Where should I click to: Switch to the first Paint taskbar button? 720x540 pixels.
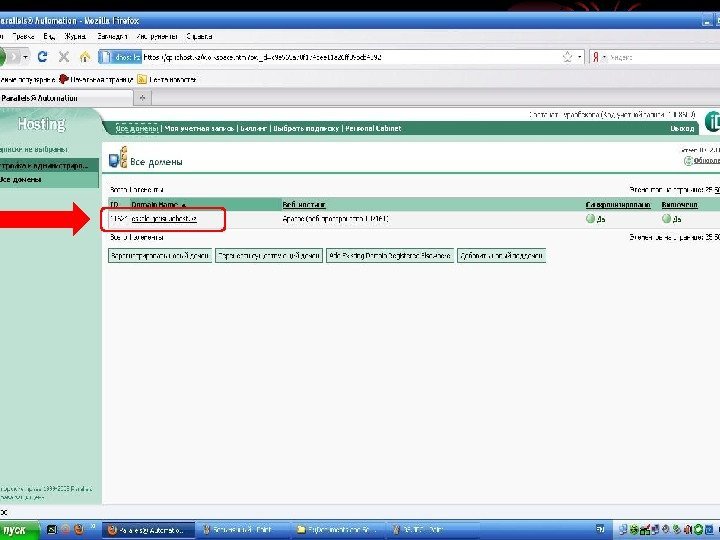[244, 530]
